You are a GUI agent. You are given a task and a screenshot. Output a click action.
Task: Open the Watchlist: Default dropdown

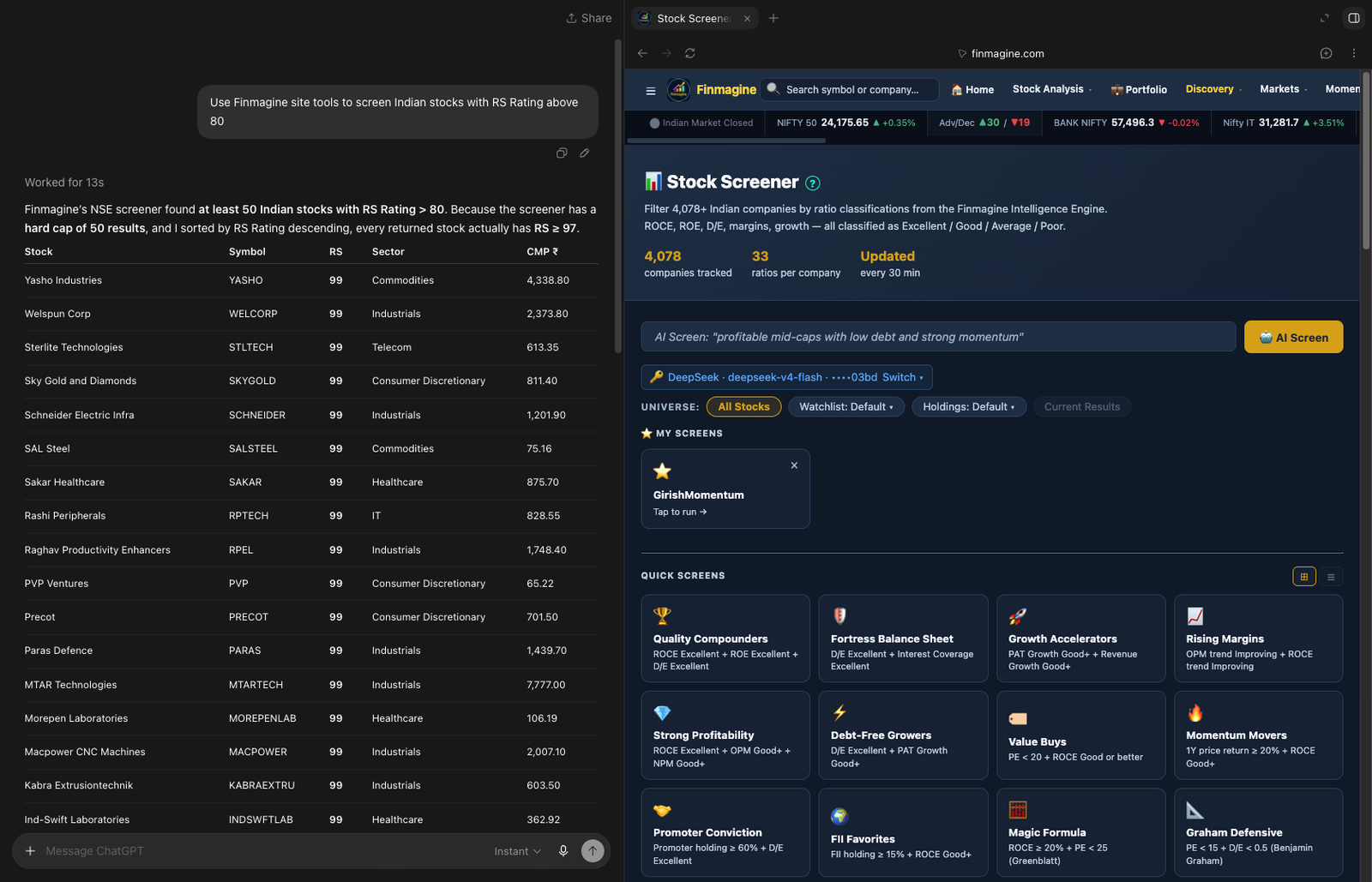coord(846,407)
